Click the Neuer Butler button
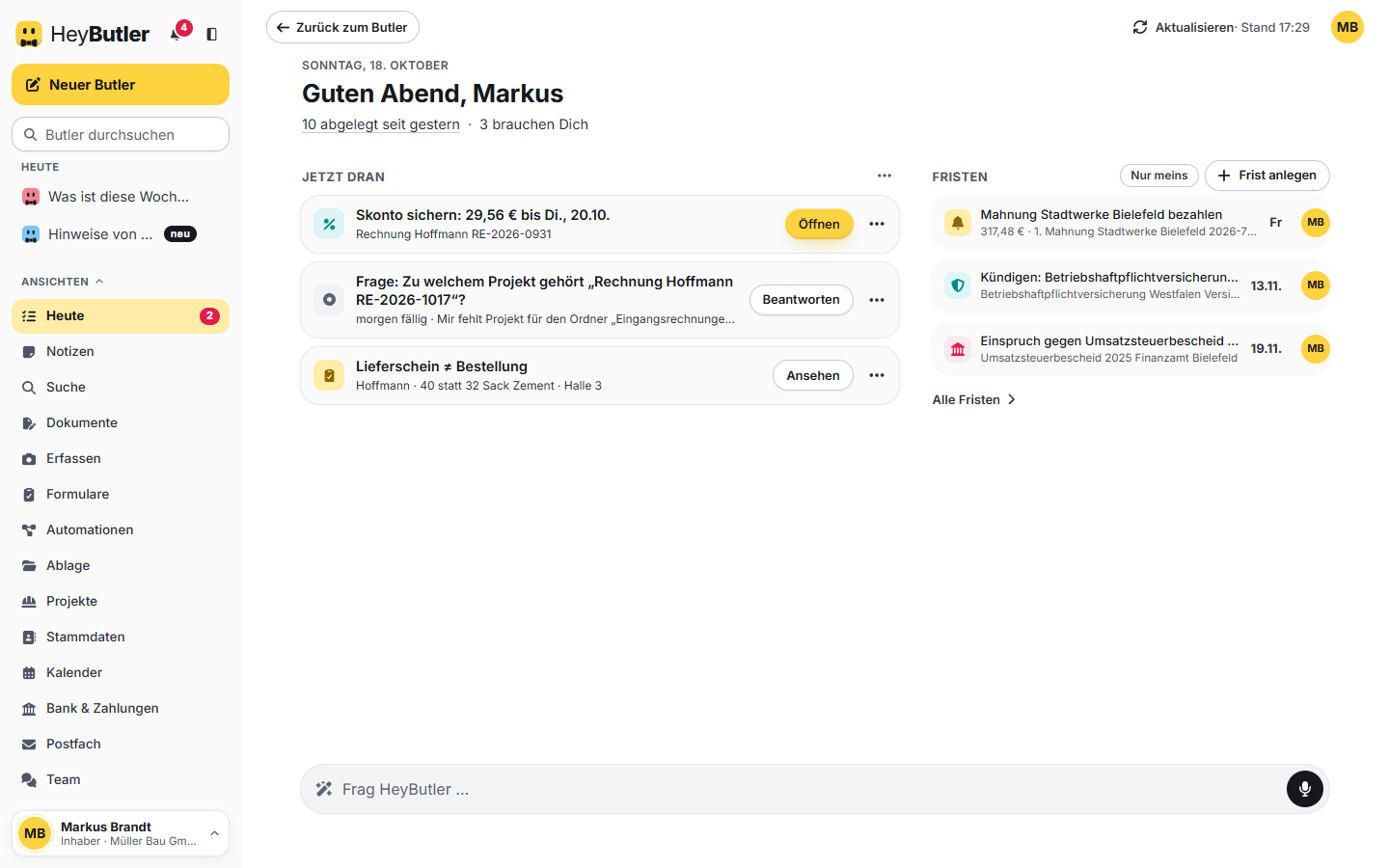 121,85
